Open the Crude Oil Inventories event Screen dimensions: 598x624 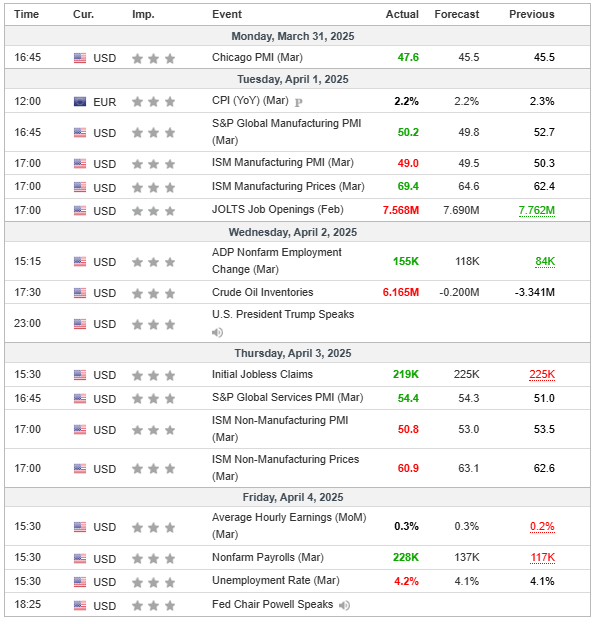[x=263, y=292]
